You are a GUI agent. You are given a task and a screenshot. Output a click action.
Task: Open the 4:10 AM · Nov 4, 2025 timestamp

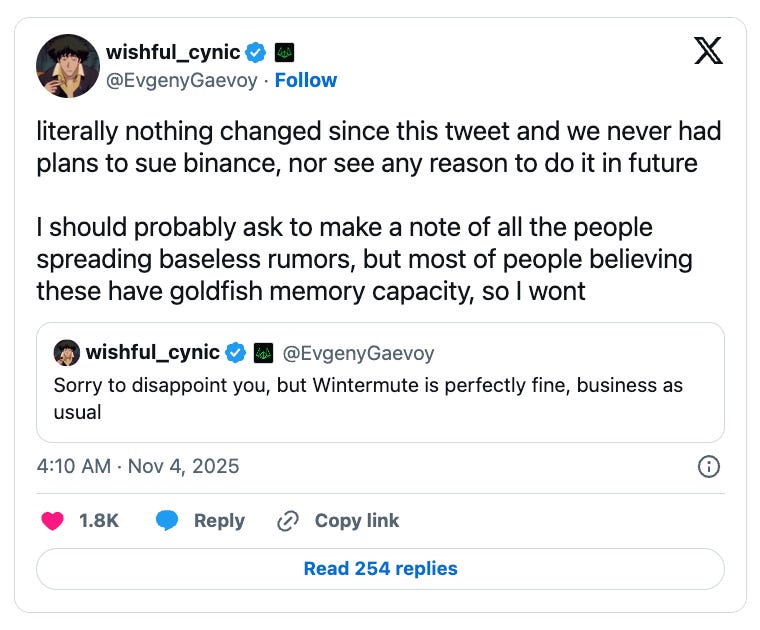click(138, 466)
